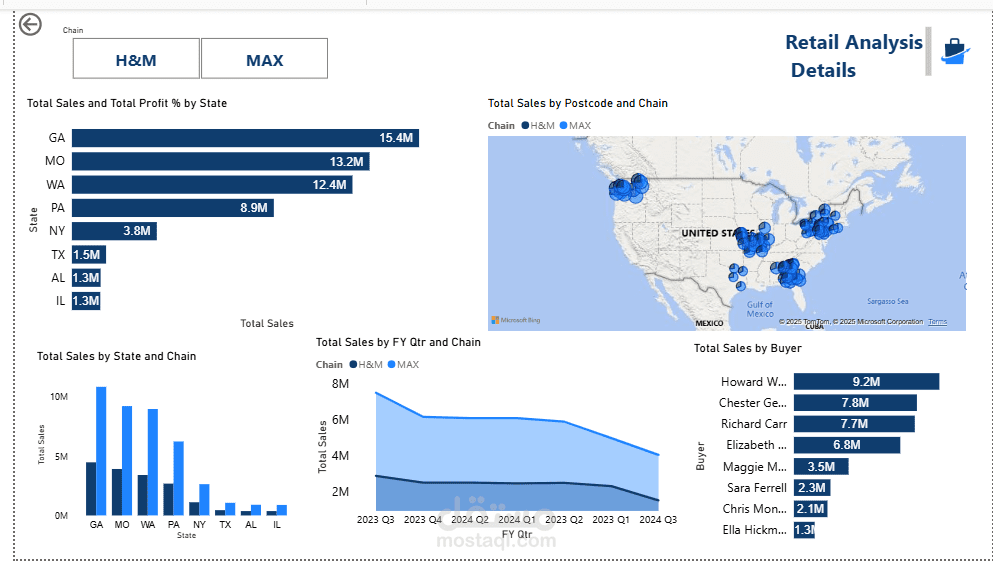Screen dimensions: 993x562
Task: Click the light blue MAX column for NY
Action: (205, 499)
